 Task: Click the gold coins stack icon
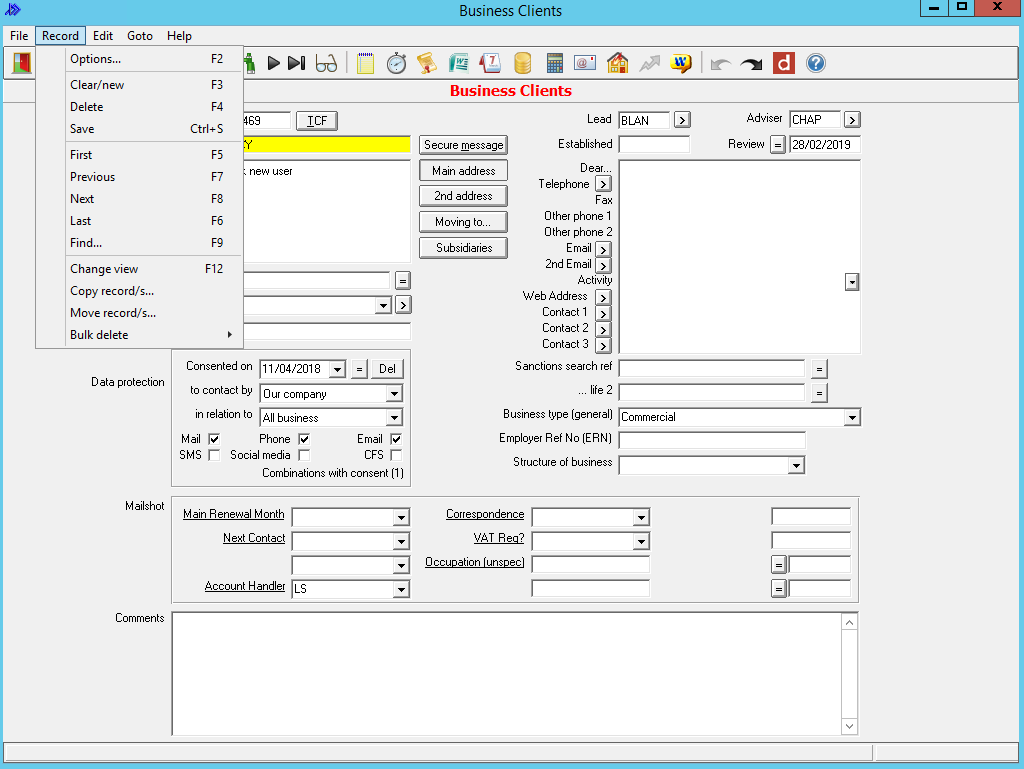[x=522, y=63]
